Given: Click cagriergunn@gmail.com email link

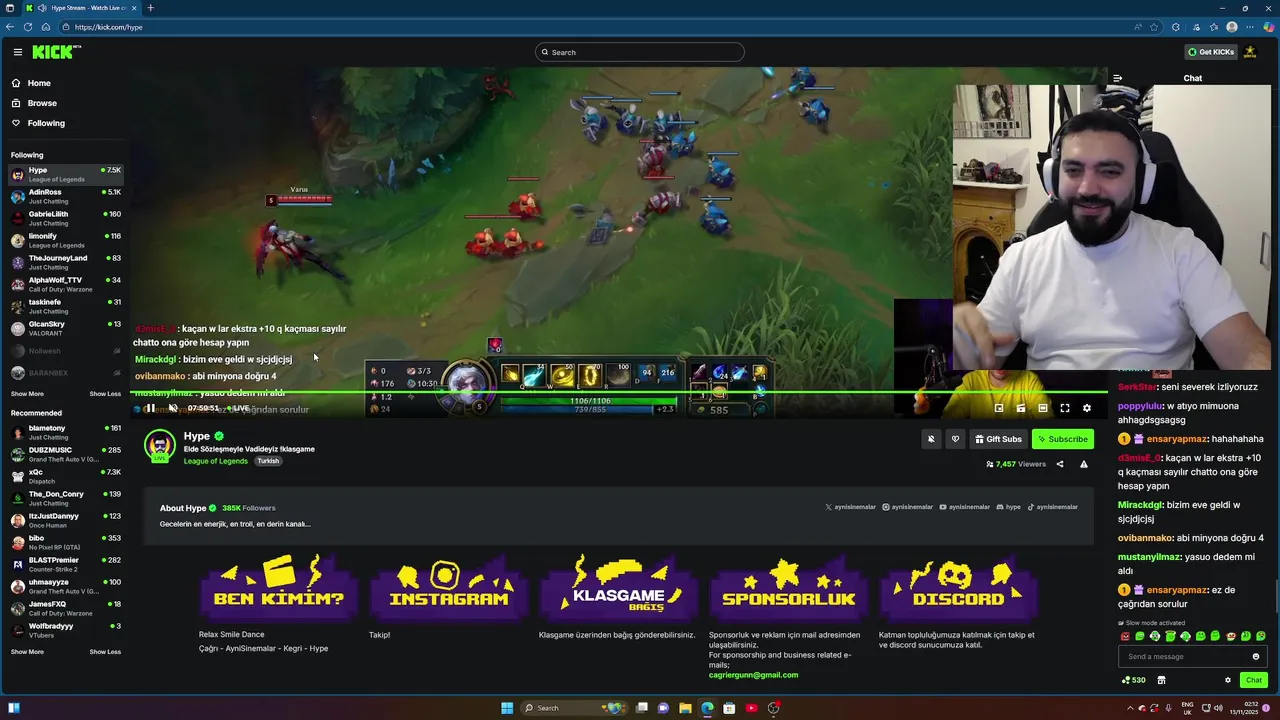Looking at the screenshot, I should click(753, 675).
